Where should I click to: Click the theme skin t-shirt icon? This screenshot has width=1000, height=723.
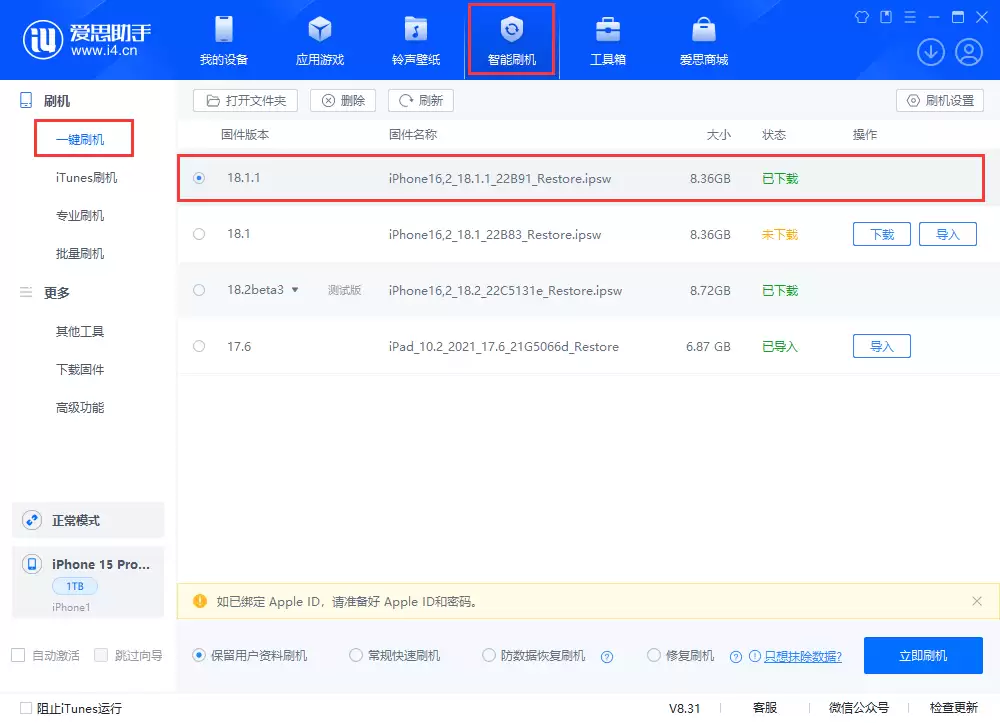tap(861, 17)
